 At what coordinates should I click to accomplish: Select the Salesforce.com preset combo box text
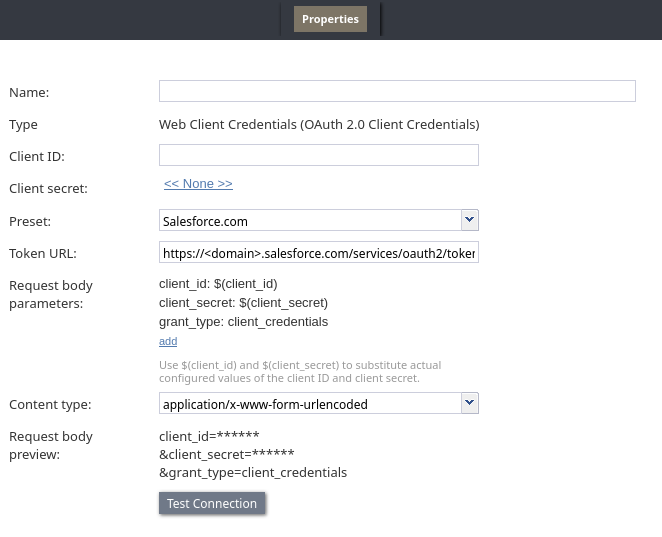click(309, 221)
